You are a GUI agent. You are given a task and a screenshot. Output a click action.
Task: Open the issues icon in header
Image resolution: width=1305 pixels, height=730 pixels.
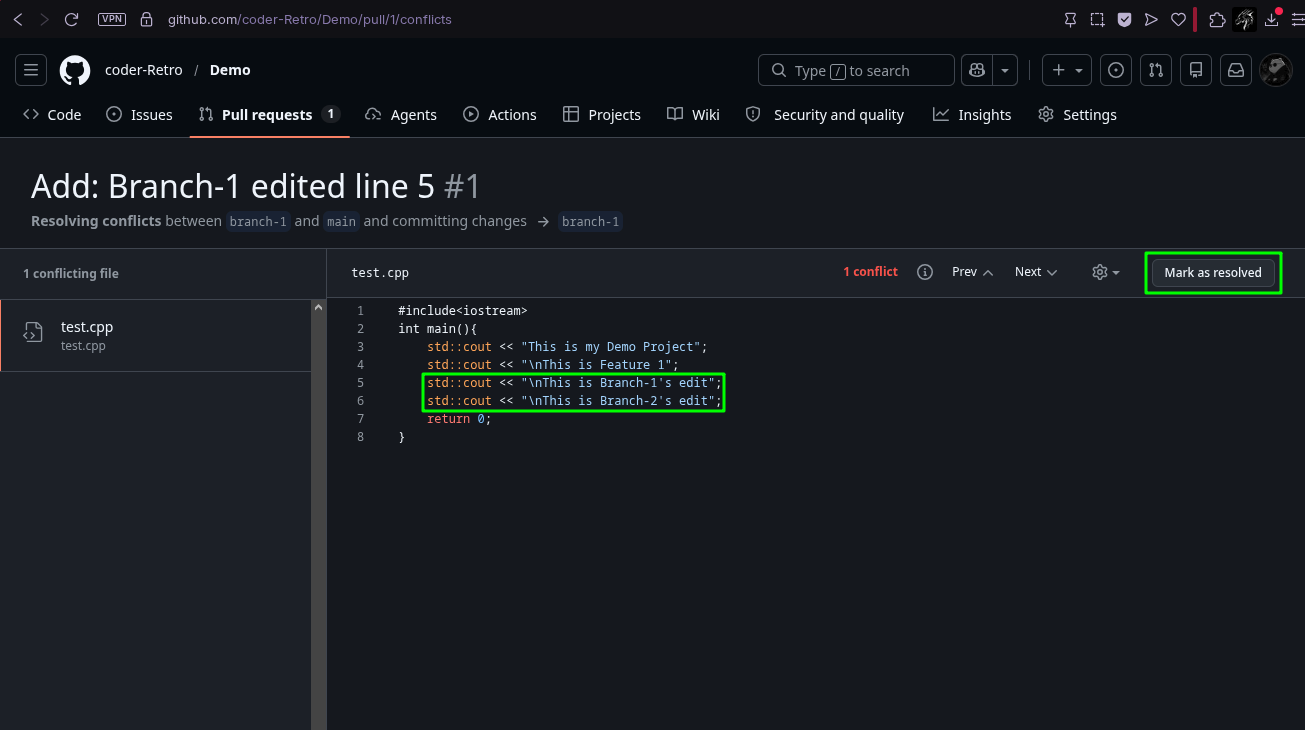coord(1116,70)
